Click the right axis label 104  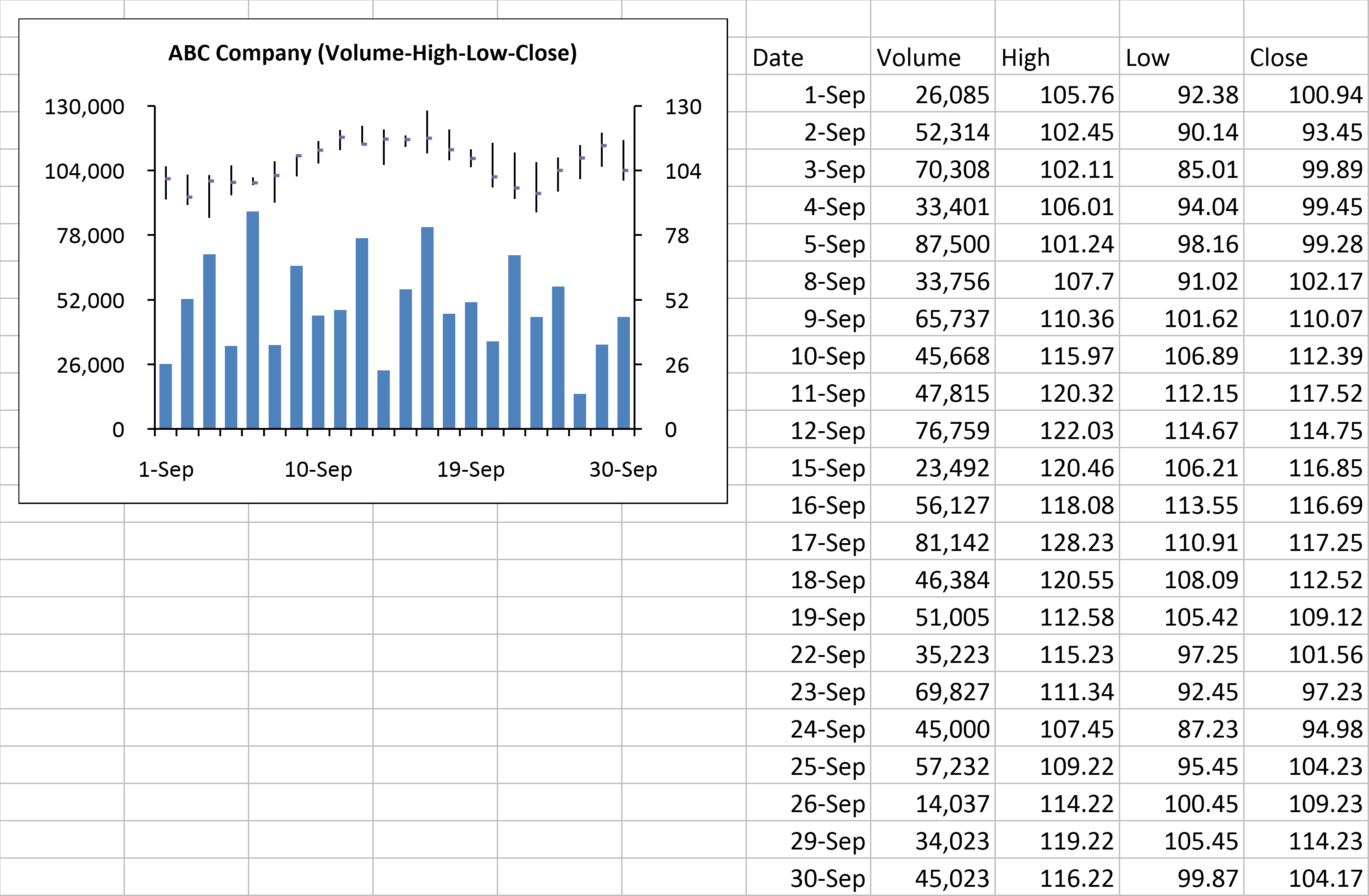tap(683, 171)
